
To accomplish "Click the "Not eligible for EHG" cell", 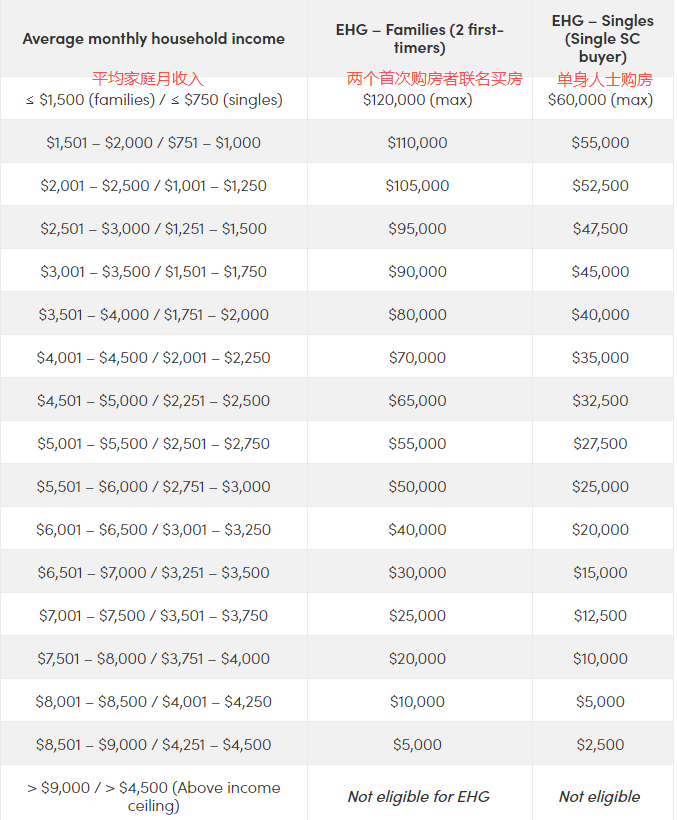I will [418, 797].
